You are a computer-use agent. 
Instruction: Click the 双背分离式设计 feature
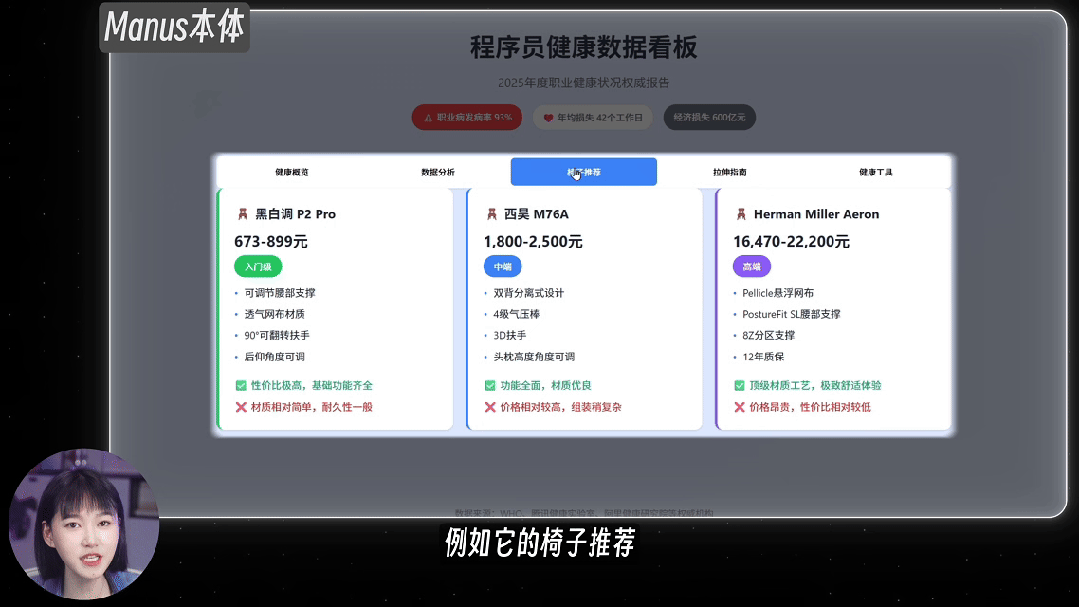pyautogui.click(x=528, y=293)
